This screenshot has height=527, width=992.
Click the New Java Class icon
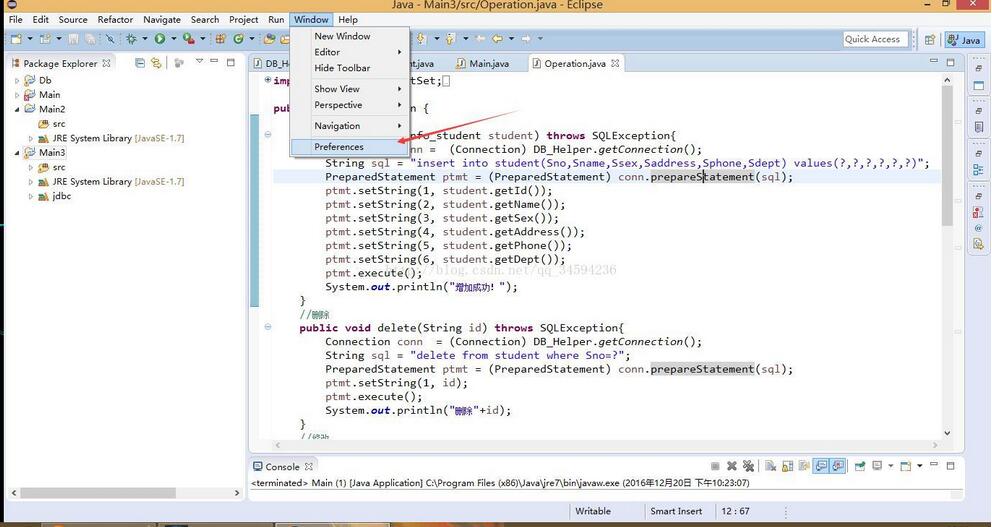tap(239, 39)
